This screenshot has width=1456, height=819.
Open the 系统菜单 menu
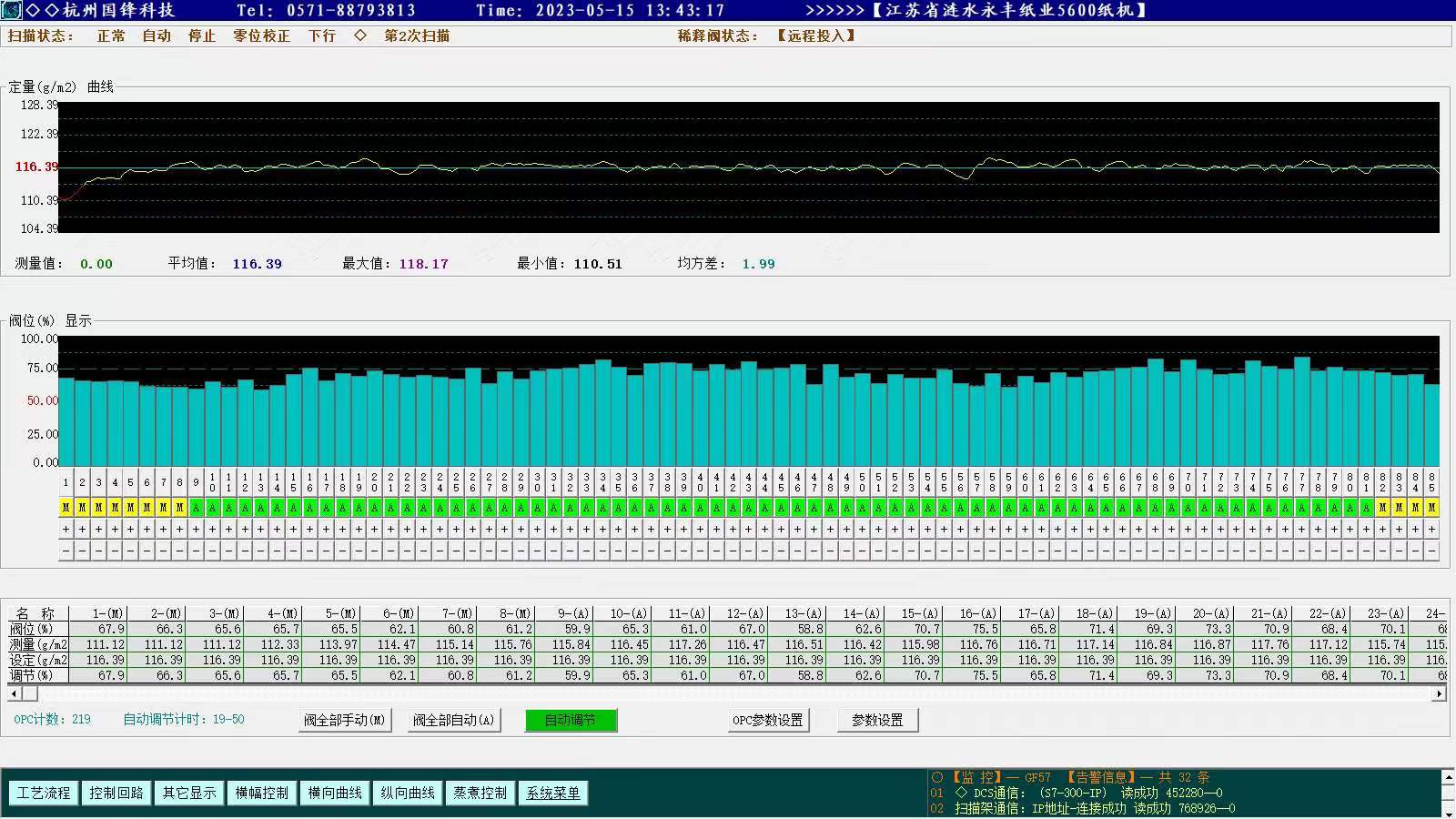tap(553, 793)
